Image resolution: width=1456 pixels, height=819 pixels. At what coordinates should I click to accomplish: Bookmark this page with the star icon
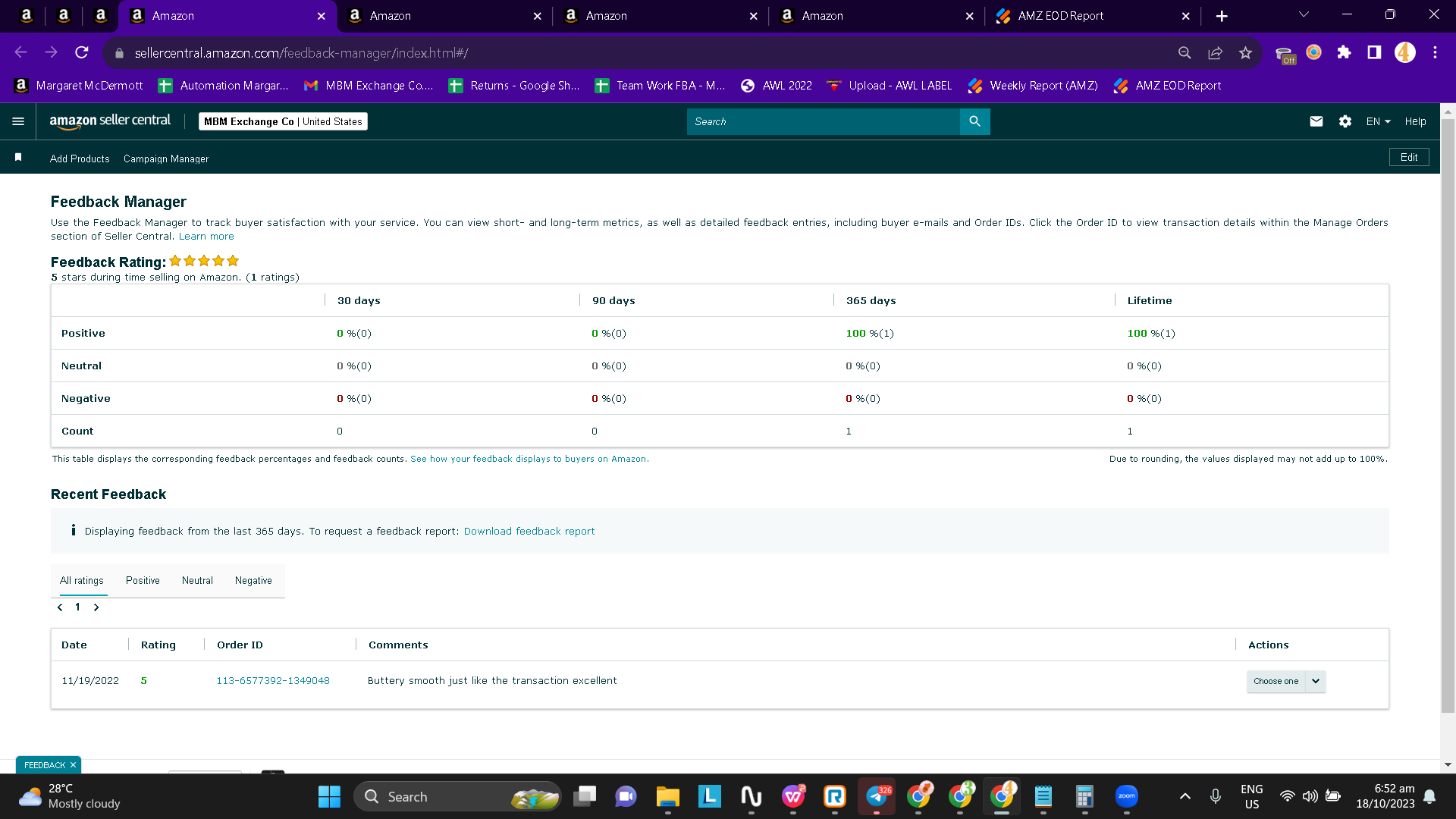(1245, 52)
